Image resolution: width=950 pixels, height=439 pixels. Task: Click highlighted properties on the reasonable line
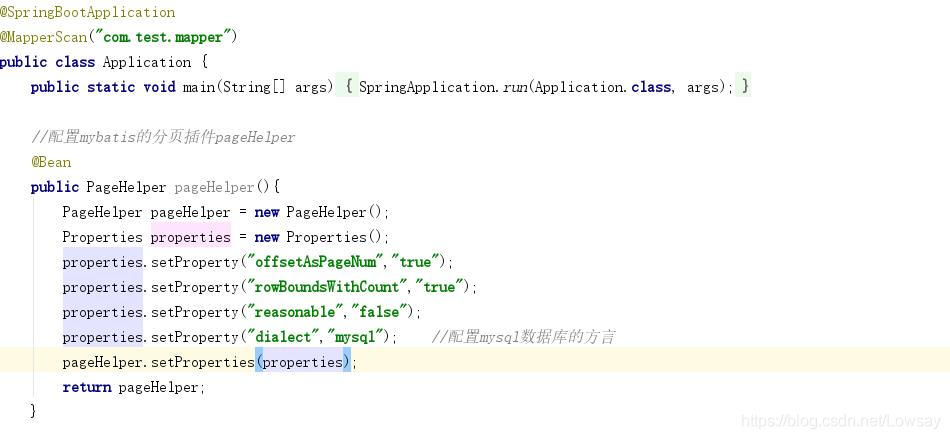click(102, 312)
